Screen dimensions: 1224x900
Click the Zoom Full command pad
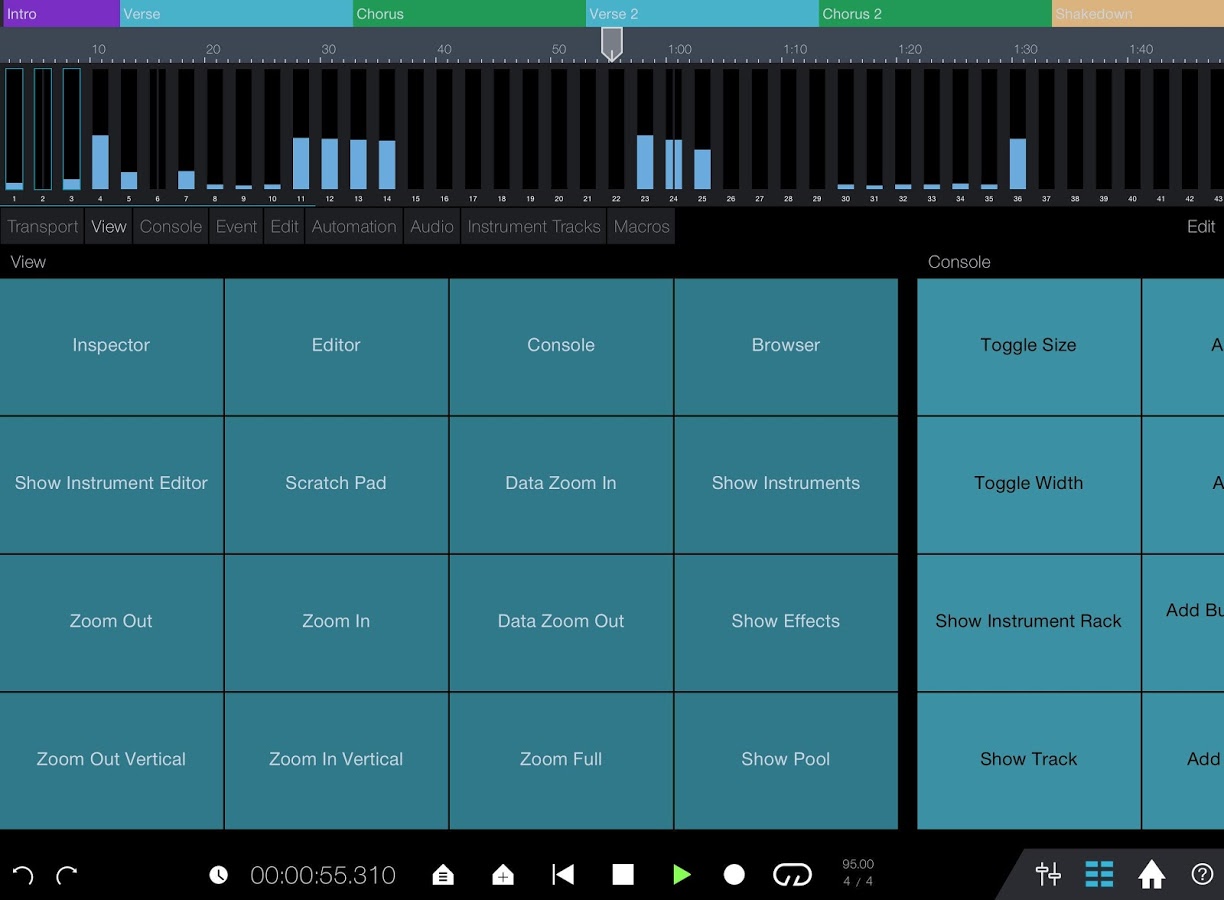[x=560, y=759]
